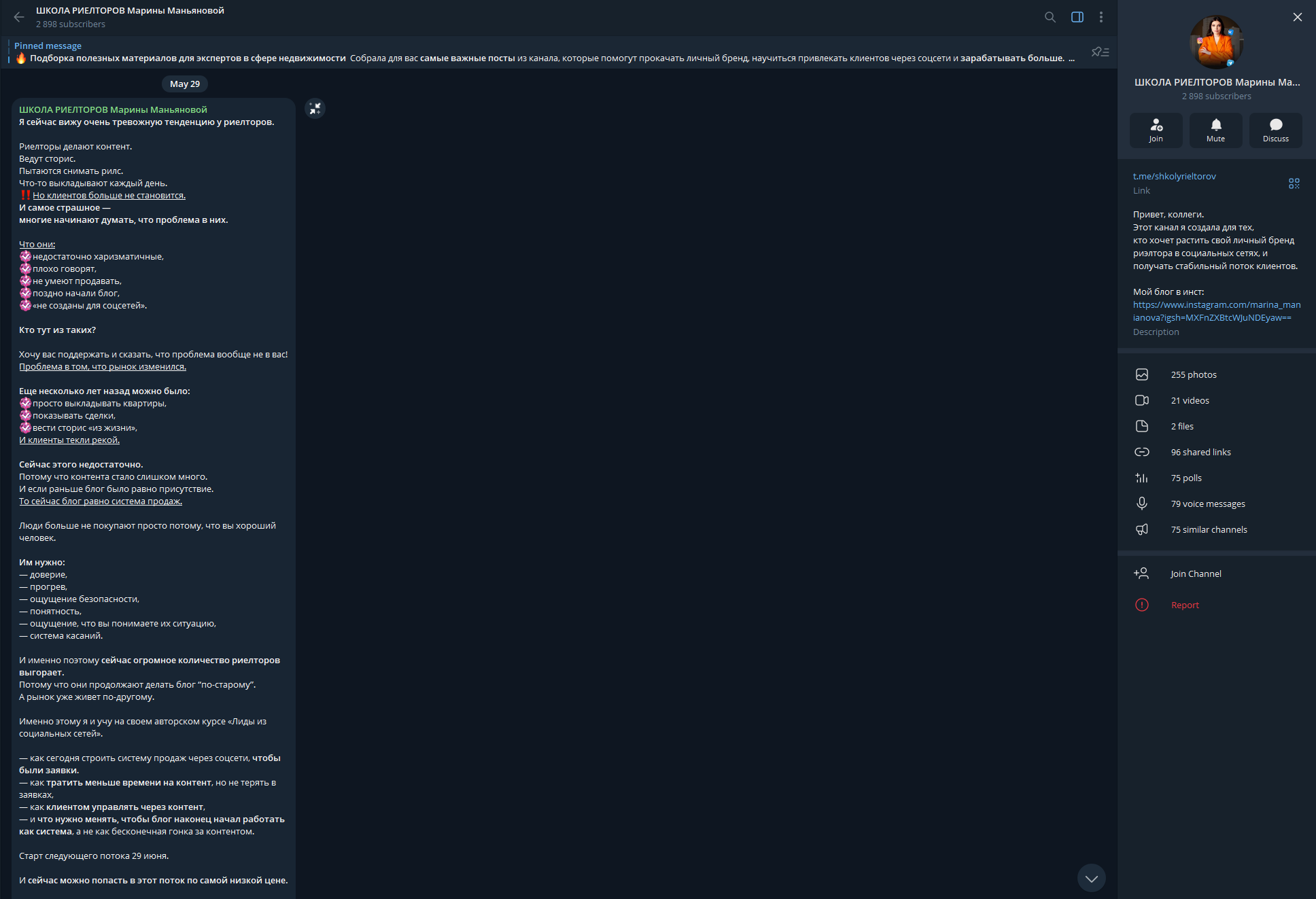Image resolution: width=1316 pixels, height=899 pixels.
Task: Click the video camera icon
Action: pyautogui.click(x=1142, y=400)
